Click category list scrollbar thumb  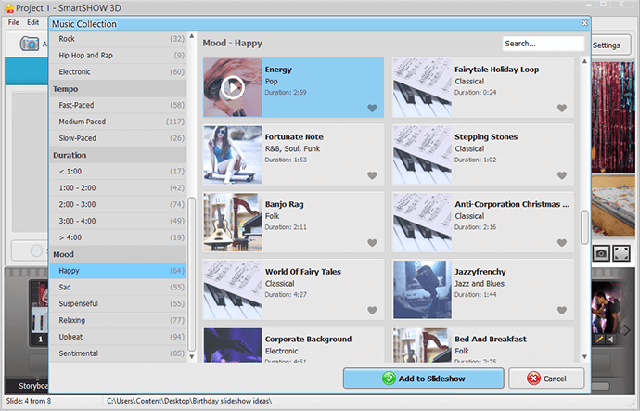tap(191, 274)
